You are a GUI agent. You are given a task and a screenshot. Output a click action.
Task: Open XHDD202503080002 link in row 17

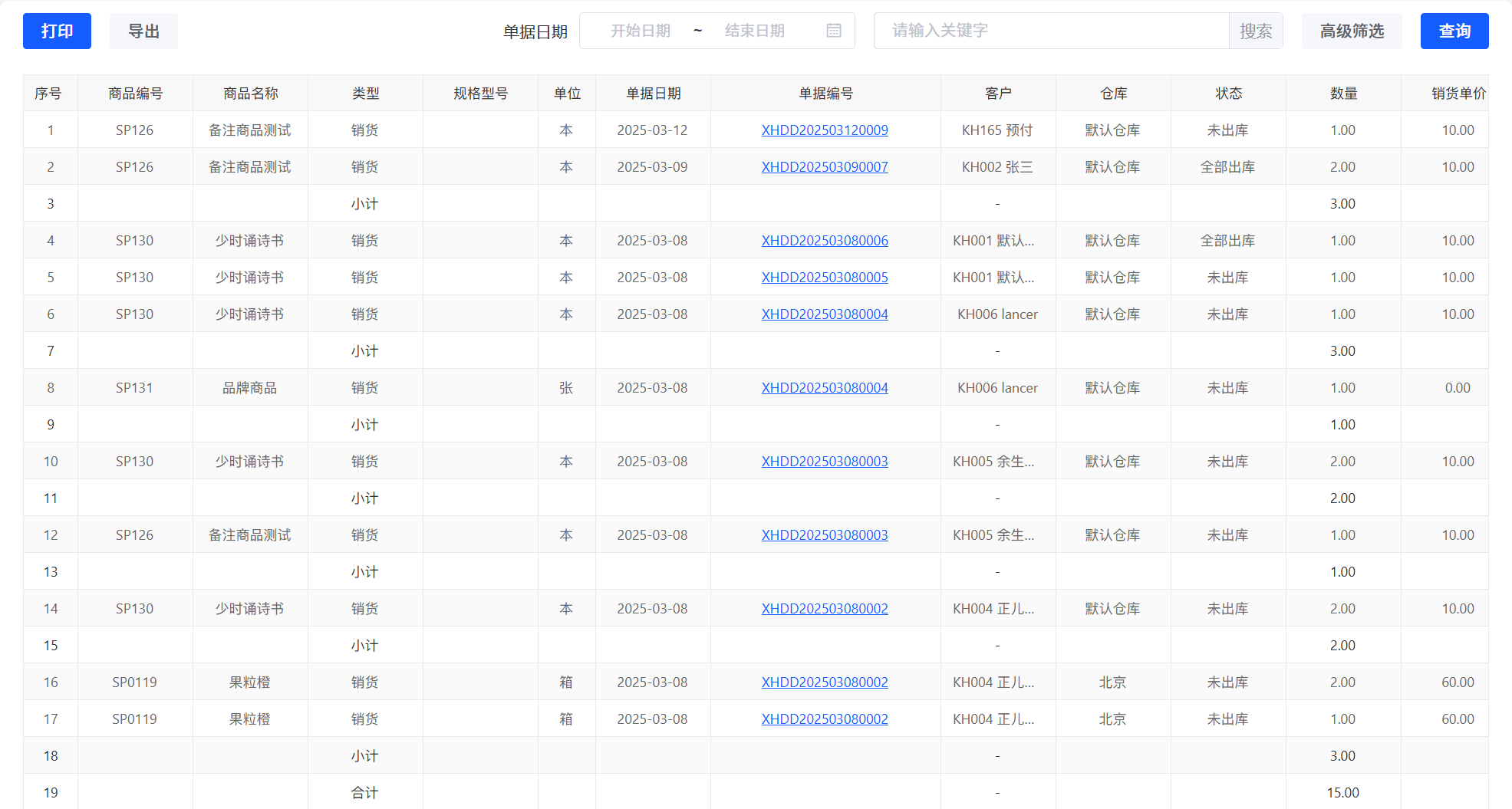coord(825,719)
